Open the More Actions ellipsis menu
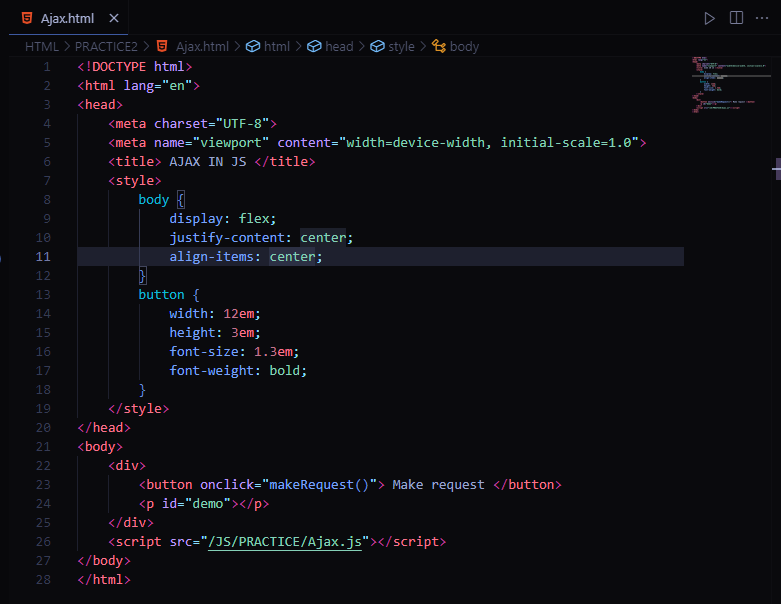Viewport: 781px width, 604px height. pos(762,18)
